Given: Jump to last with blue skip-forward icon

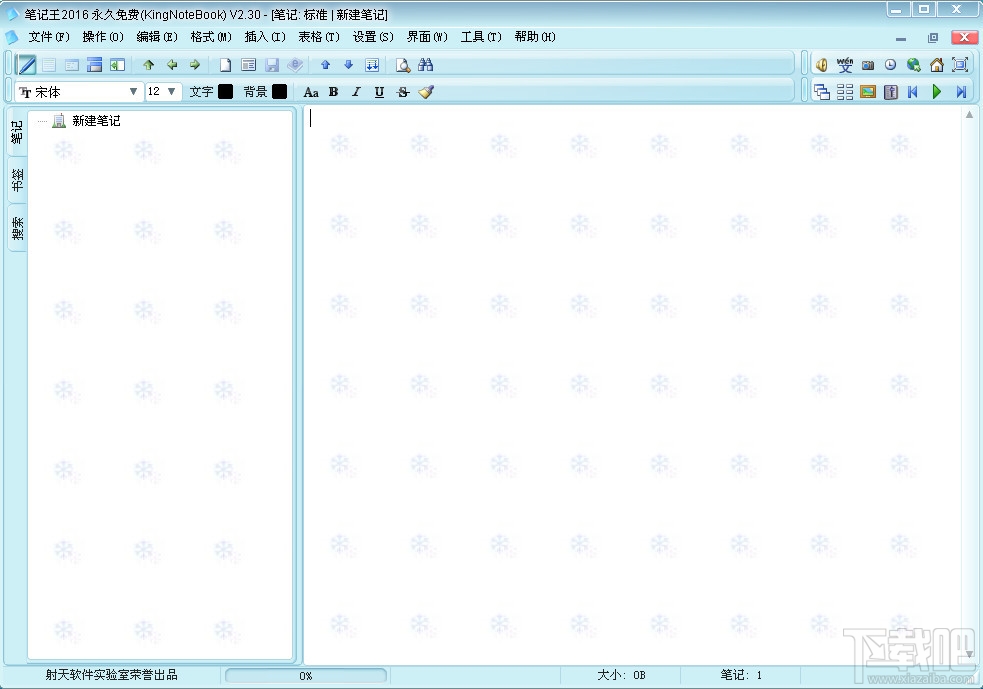Looking at the screenshot, I should (960, 92).
